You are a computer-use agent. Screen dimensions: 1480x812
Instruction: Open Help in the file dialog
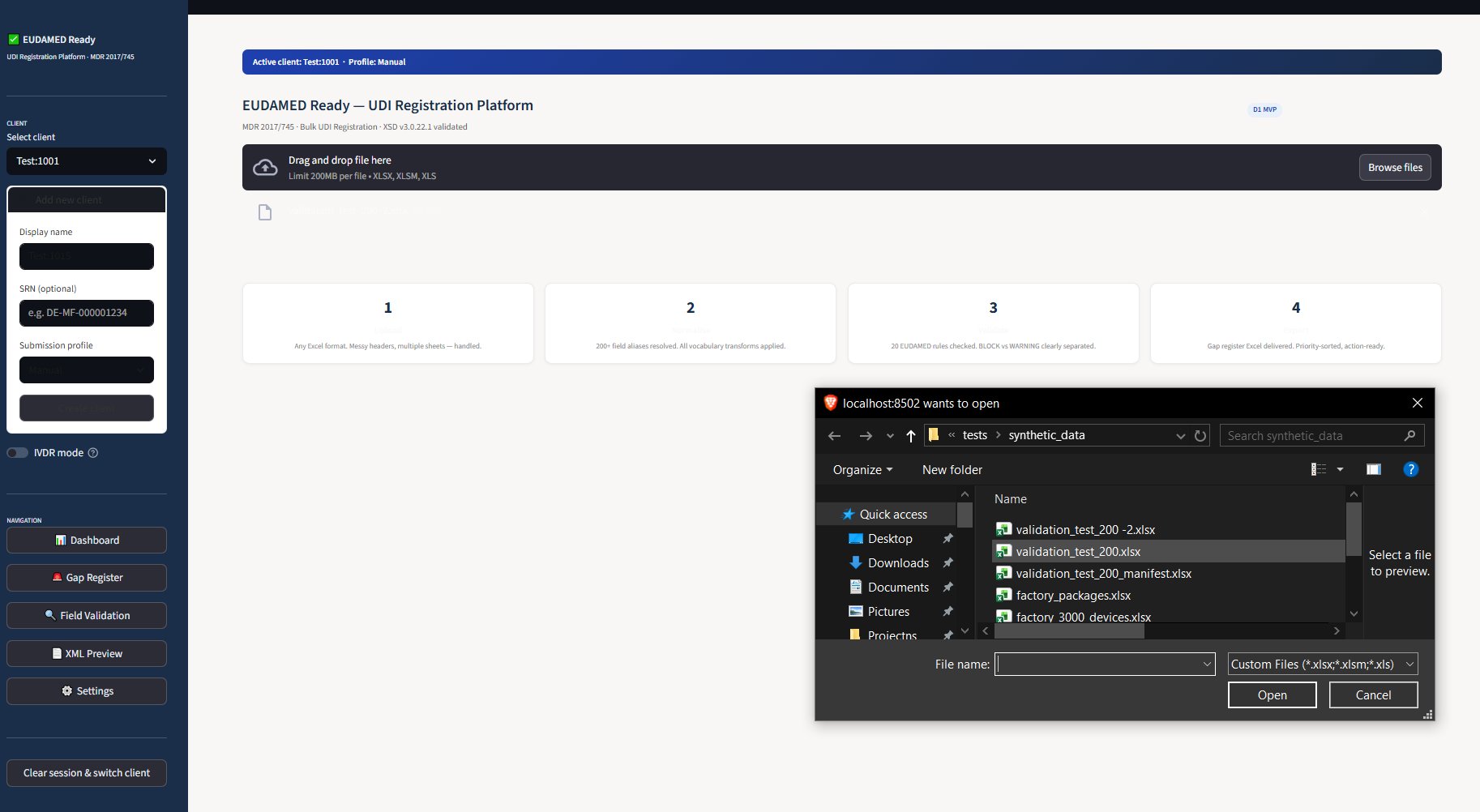click(x=1411, y=469)
